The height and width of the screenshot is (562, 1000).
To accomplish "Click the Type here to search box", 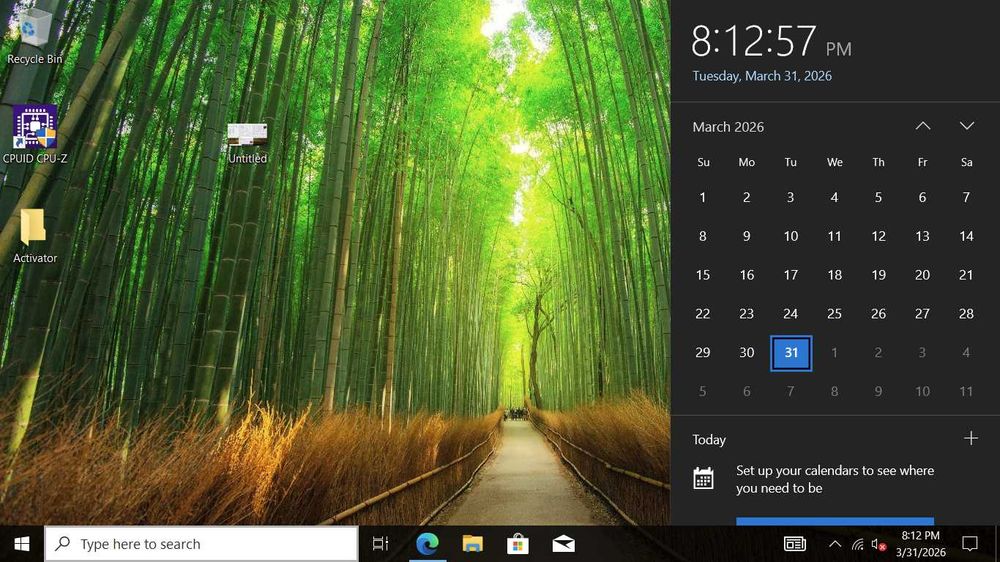I will tap(202, 544).
